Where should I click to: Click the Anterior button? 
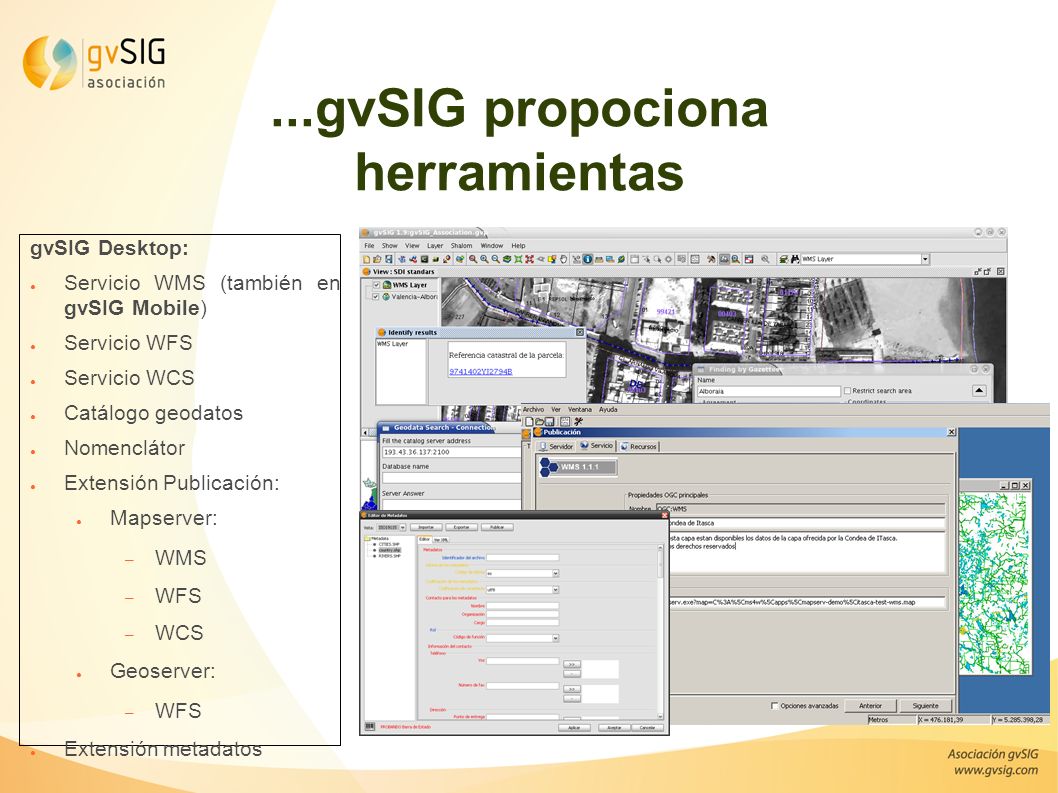870,706
